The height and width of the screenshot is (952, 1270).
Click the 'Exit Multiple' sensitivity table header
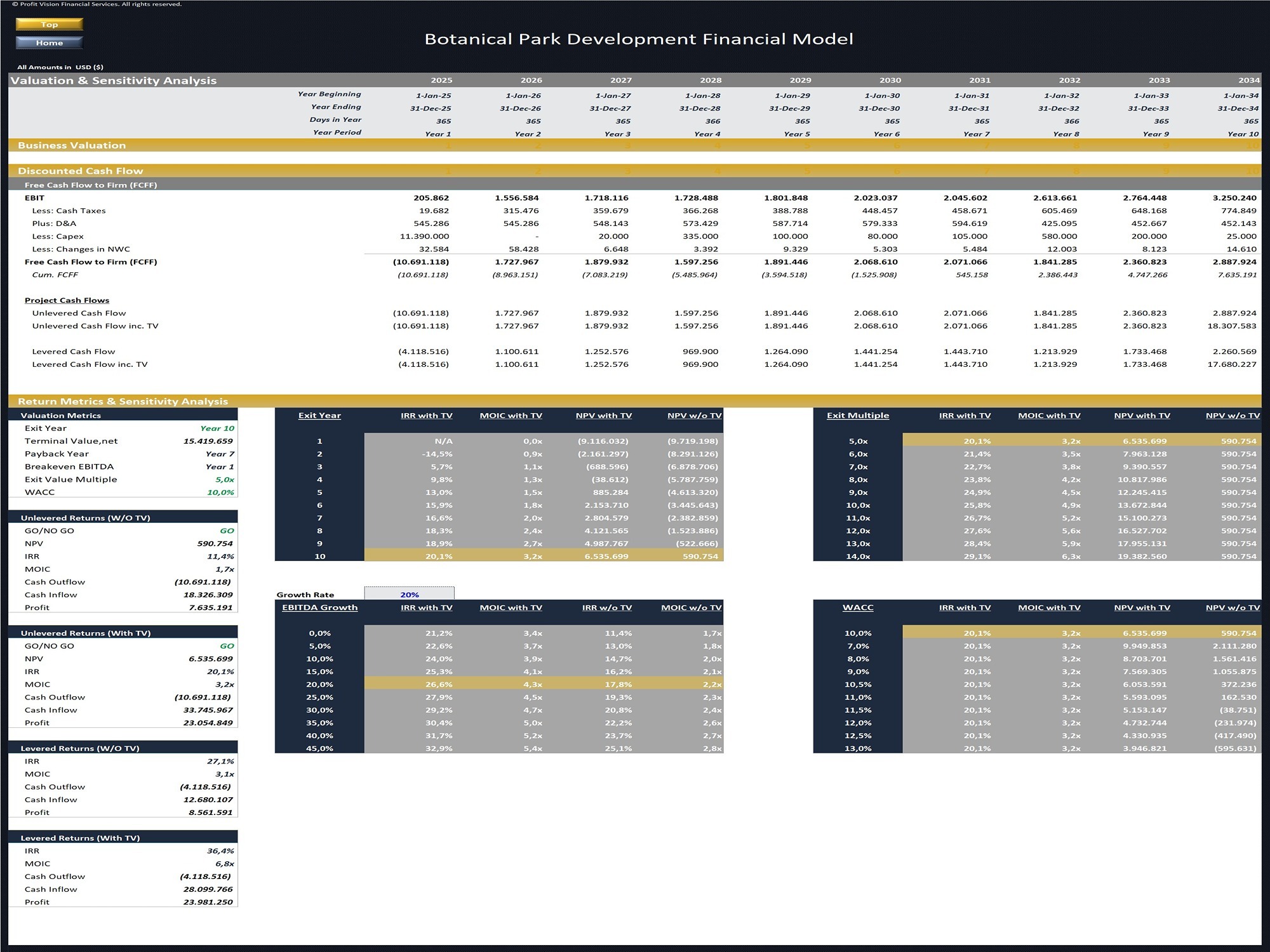coord(858,415)
